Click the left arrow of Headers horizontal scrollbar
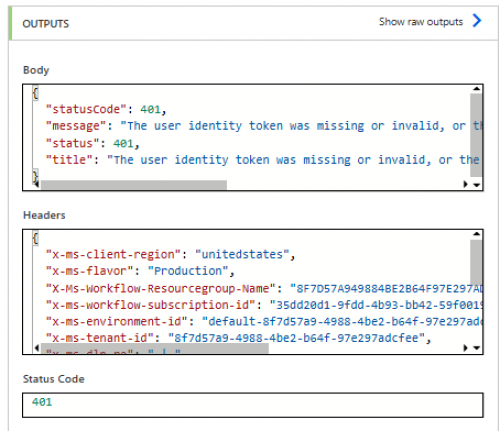 coord(37,348)
